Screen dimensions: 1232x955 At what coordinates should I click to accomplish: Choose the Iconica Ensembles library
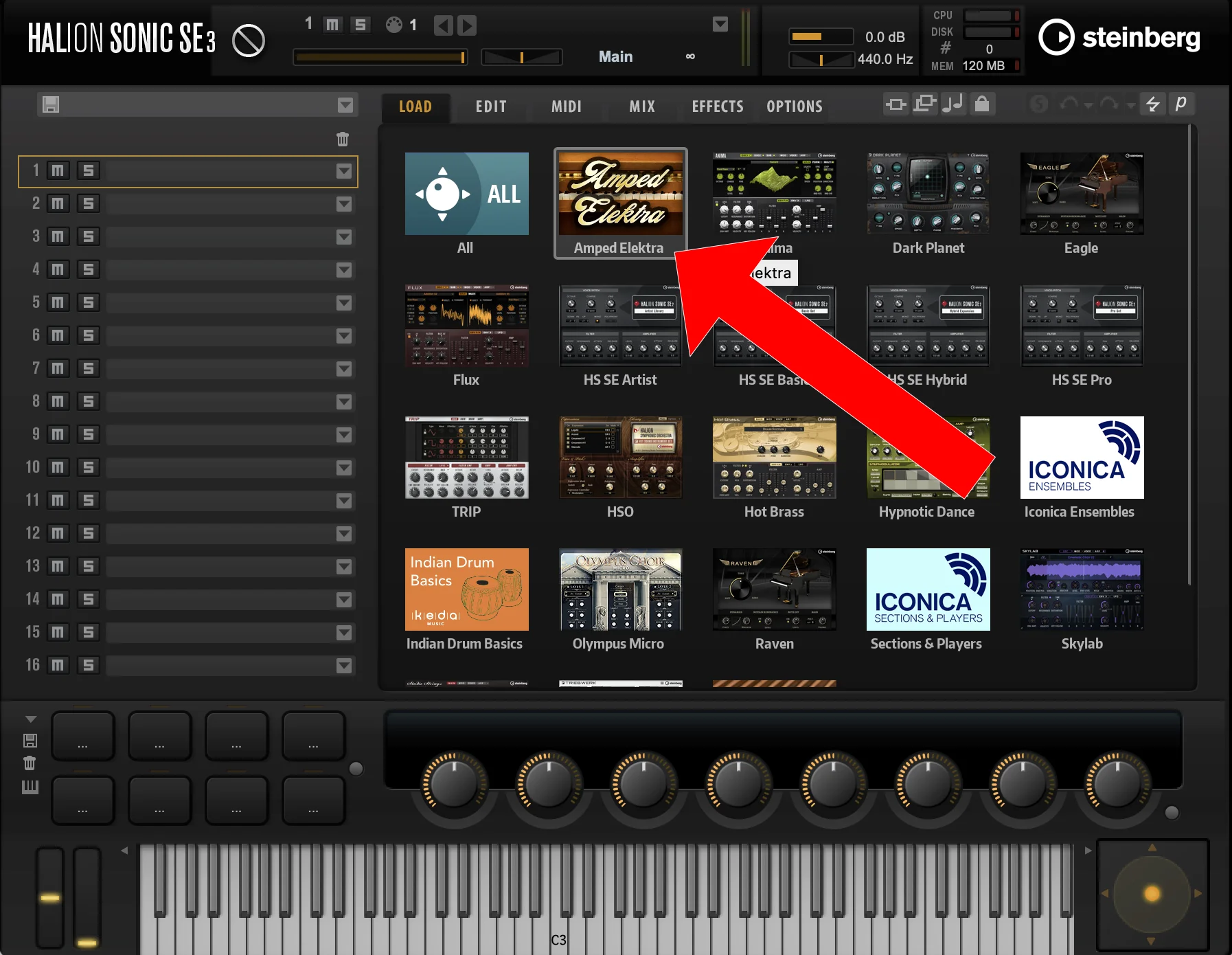[1082, 467]
